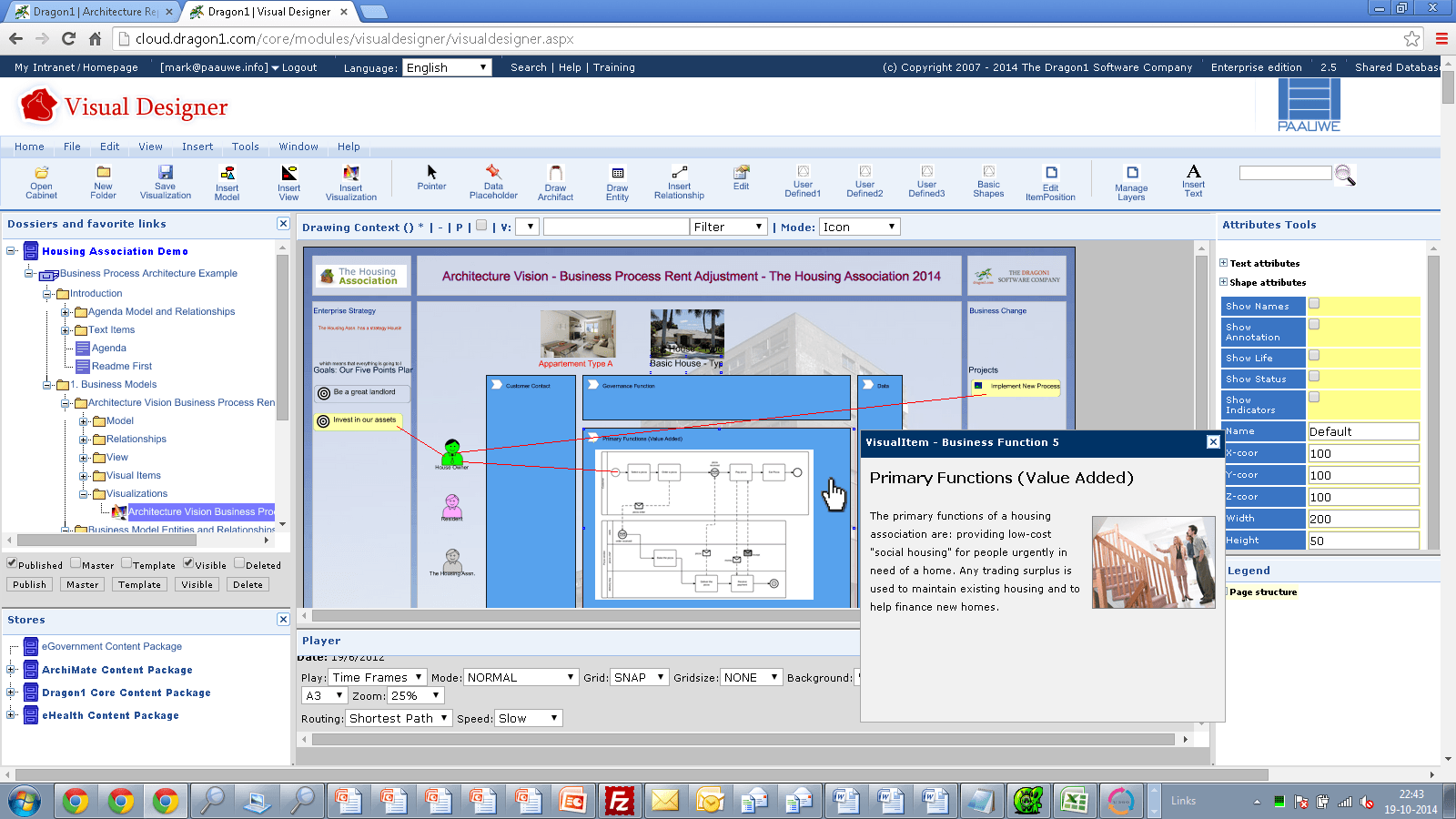This screenshot has height=819, width=1456.
Task: Enable the Show Names checkbox
Action: pyautogui.click(x=1314, y=304)
